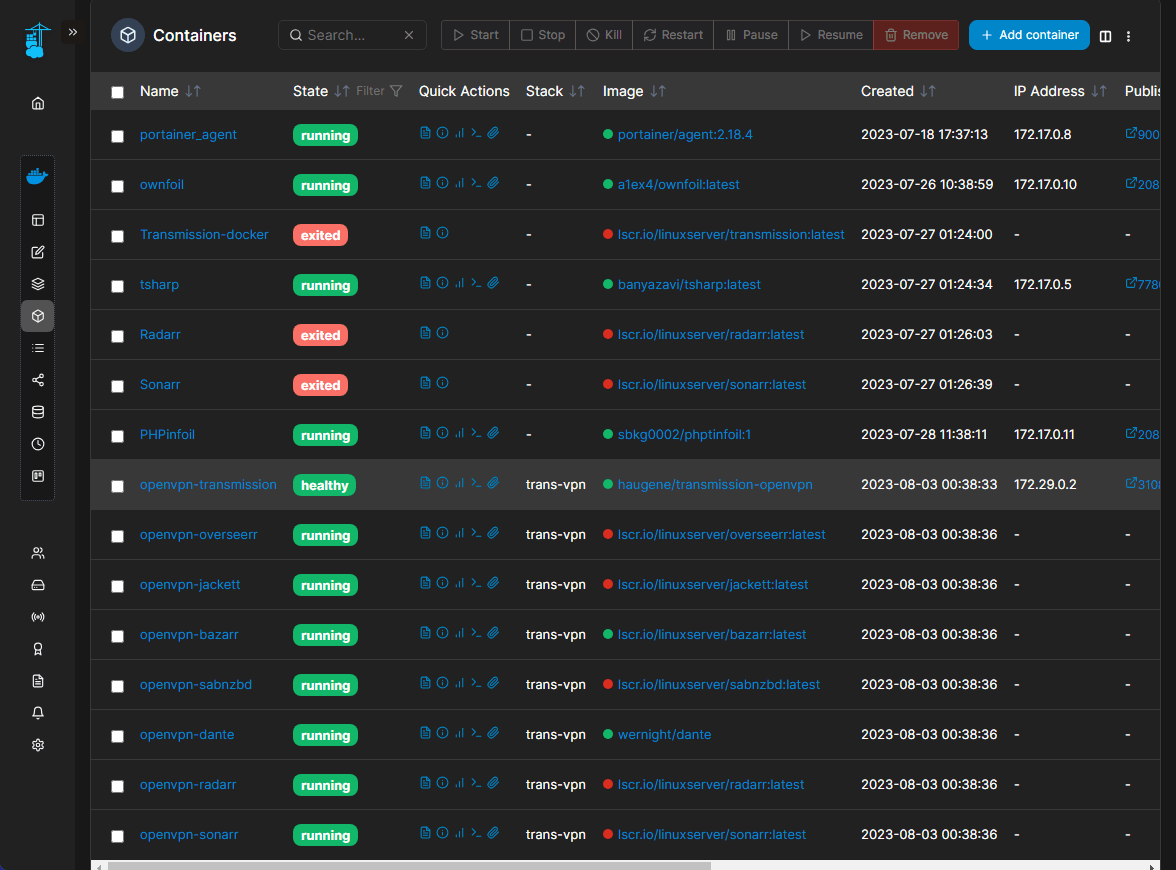Clear the search box with the X icon

pyautogui.click(x=409, y=34)
